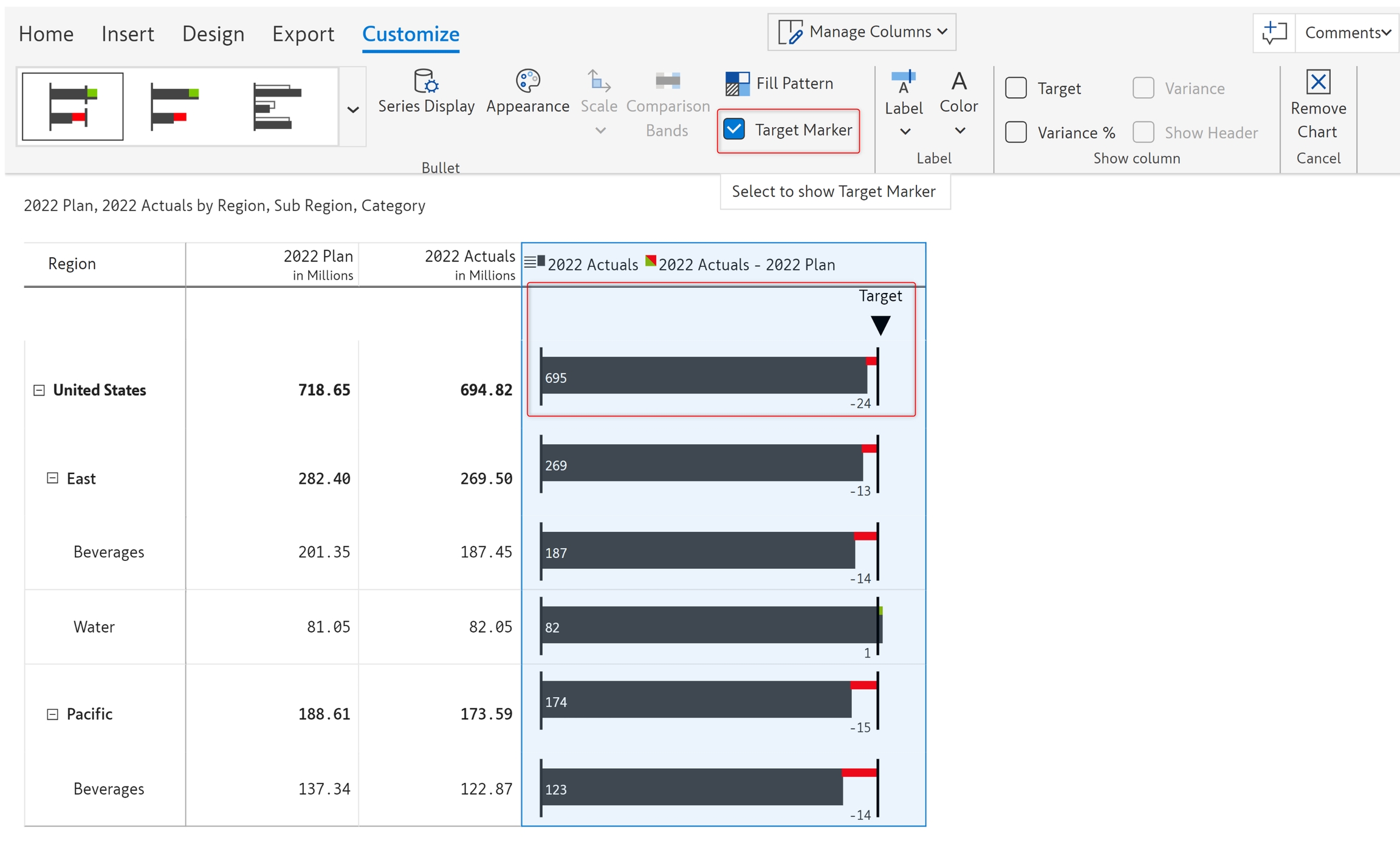Open the Export tab
The width and height of the screenshot is (1400, 843).
point(303,33)
